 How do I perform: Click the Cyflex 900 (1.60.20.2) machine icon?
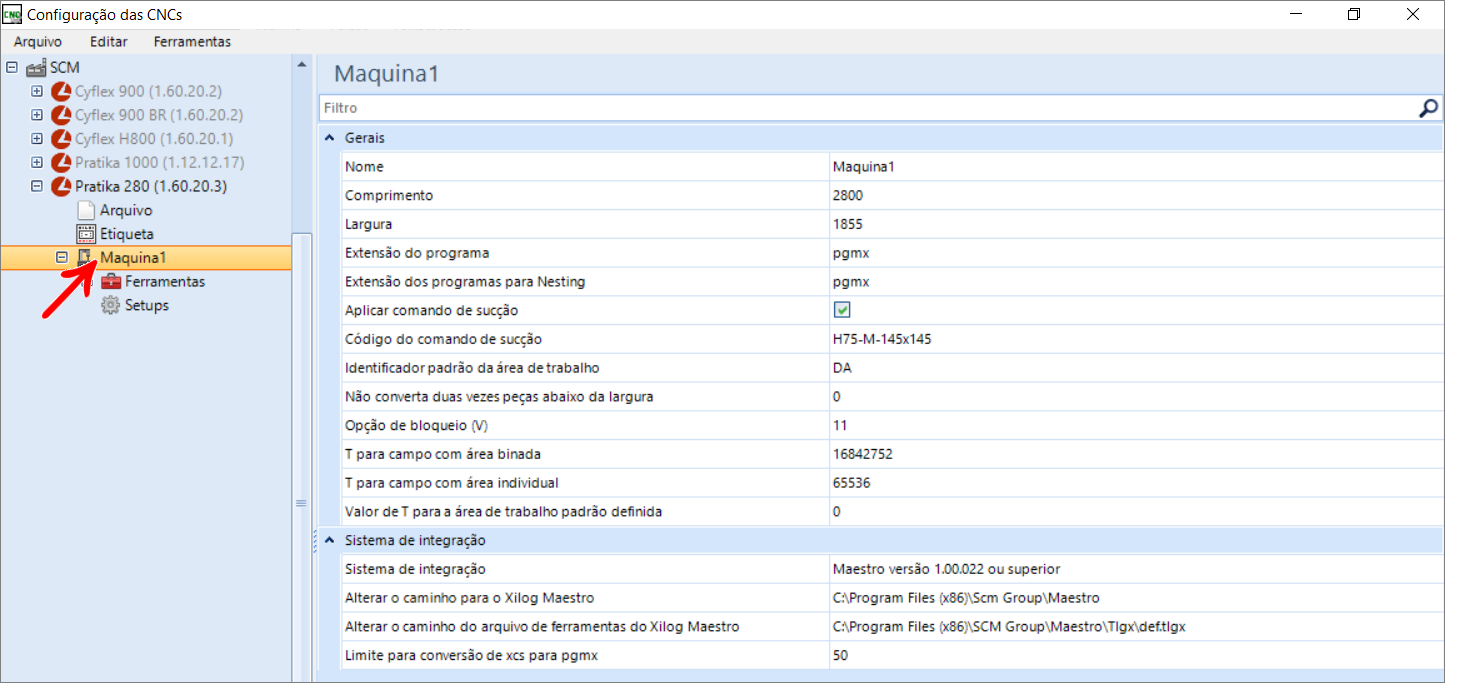point(62,91)
